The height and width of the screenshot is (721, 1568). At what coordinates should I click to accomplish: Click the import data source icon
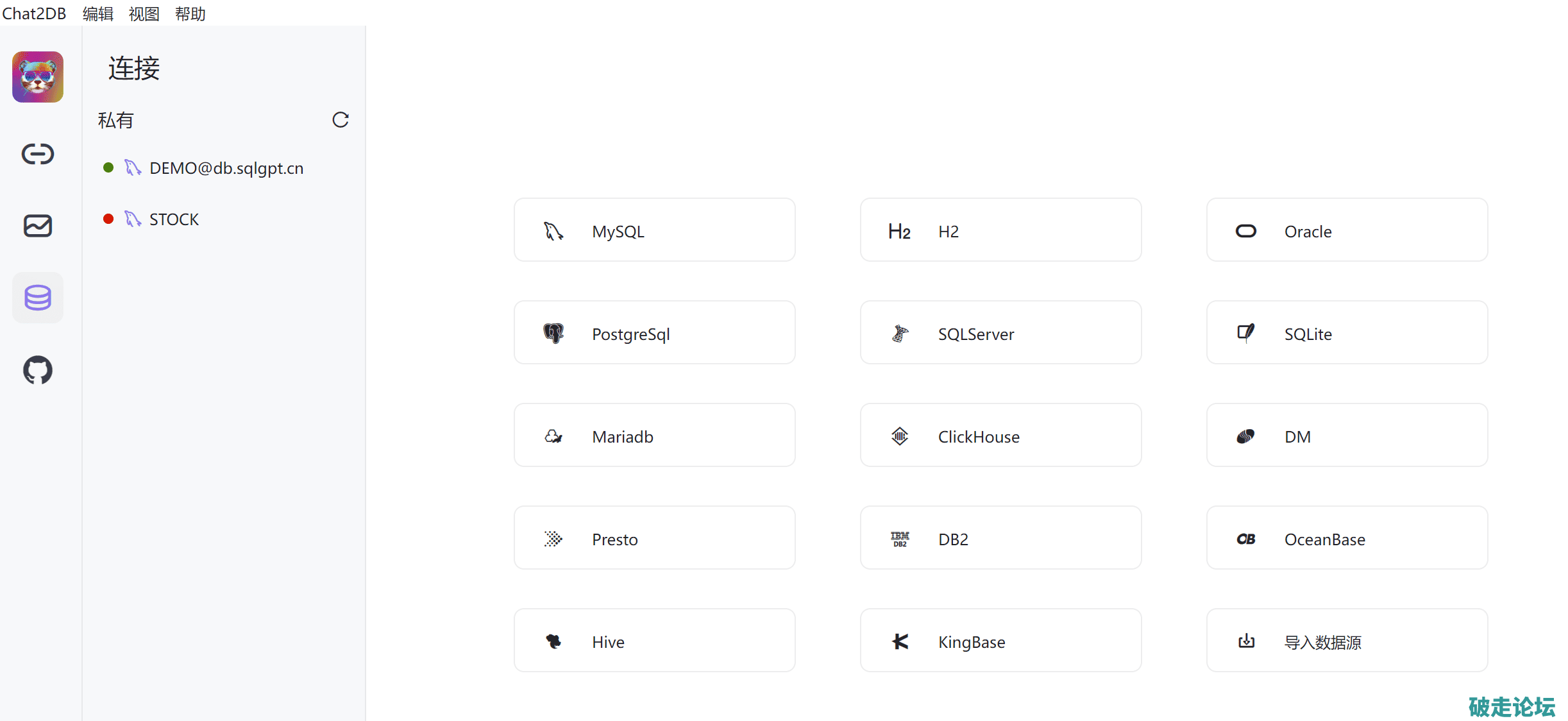1246,641
